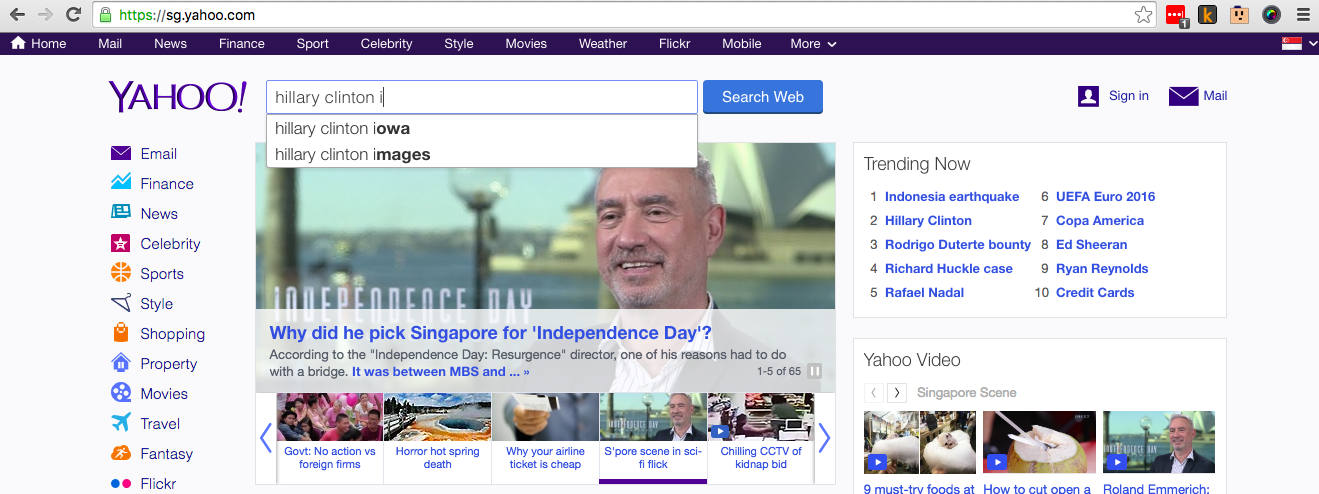Viewport: 1319px width, 494px height.
Task: Select suggestion 'hillary clinton iowa'
Action: (481, 128)
